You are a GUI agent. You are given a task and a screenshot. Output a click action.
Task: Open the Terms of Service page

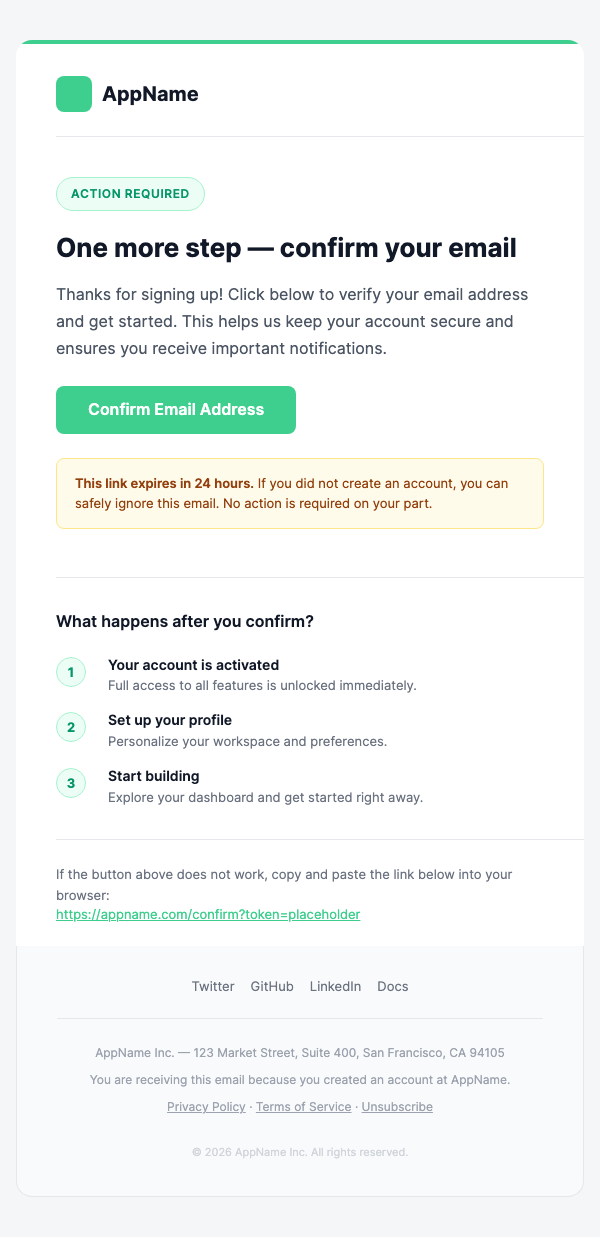(304, 1107)
